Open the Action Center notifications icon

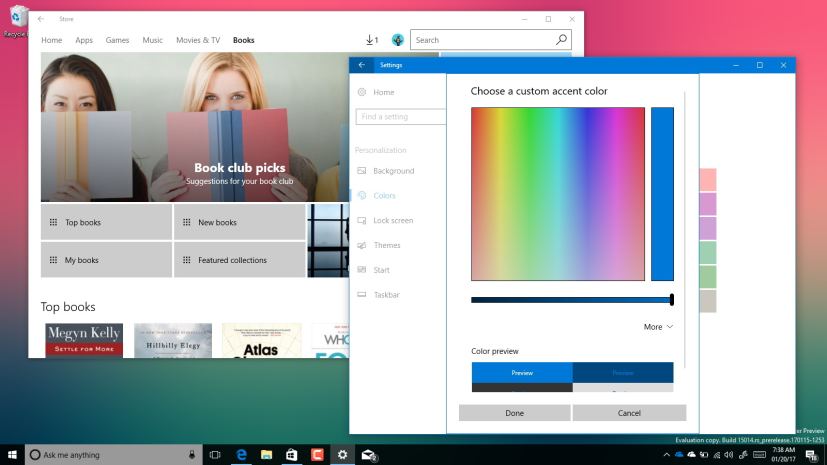pos(812,455)
